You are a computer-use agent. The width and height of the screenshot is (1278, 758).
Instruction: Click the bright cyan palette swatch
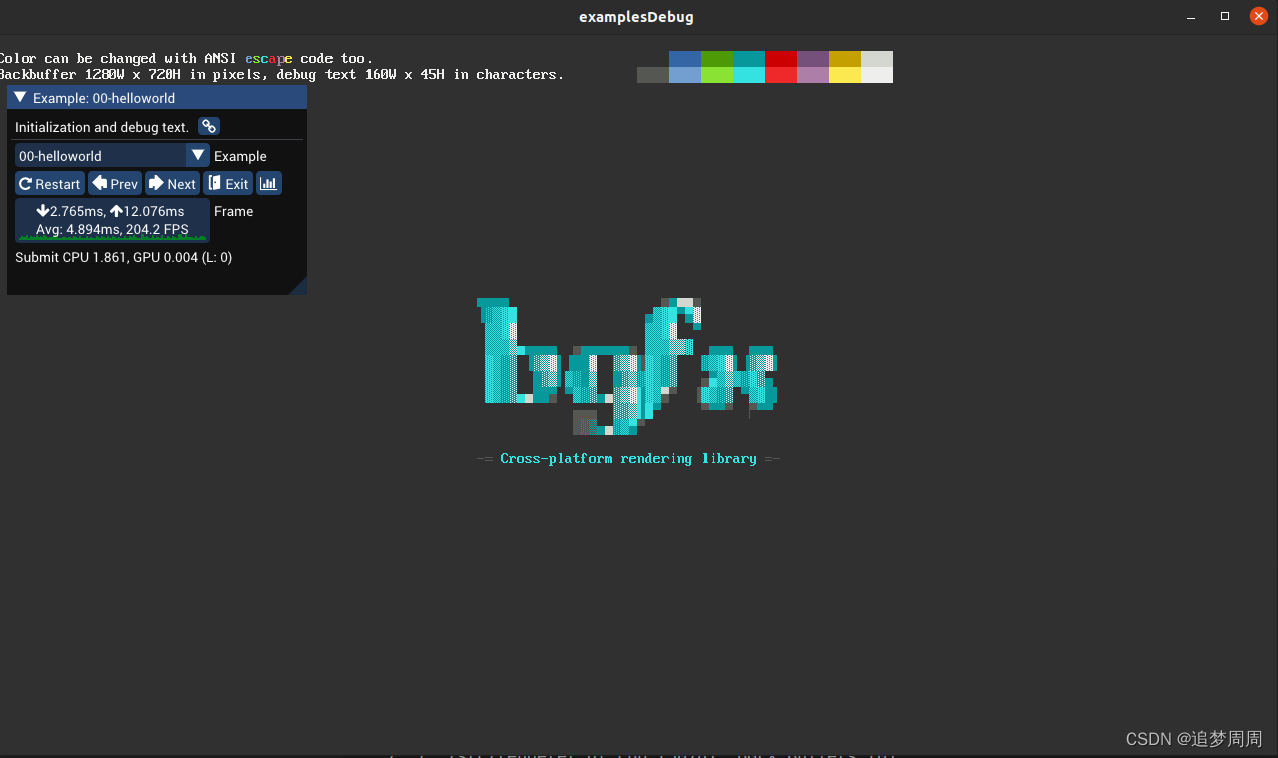coord(749,75)
